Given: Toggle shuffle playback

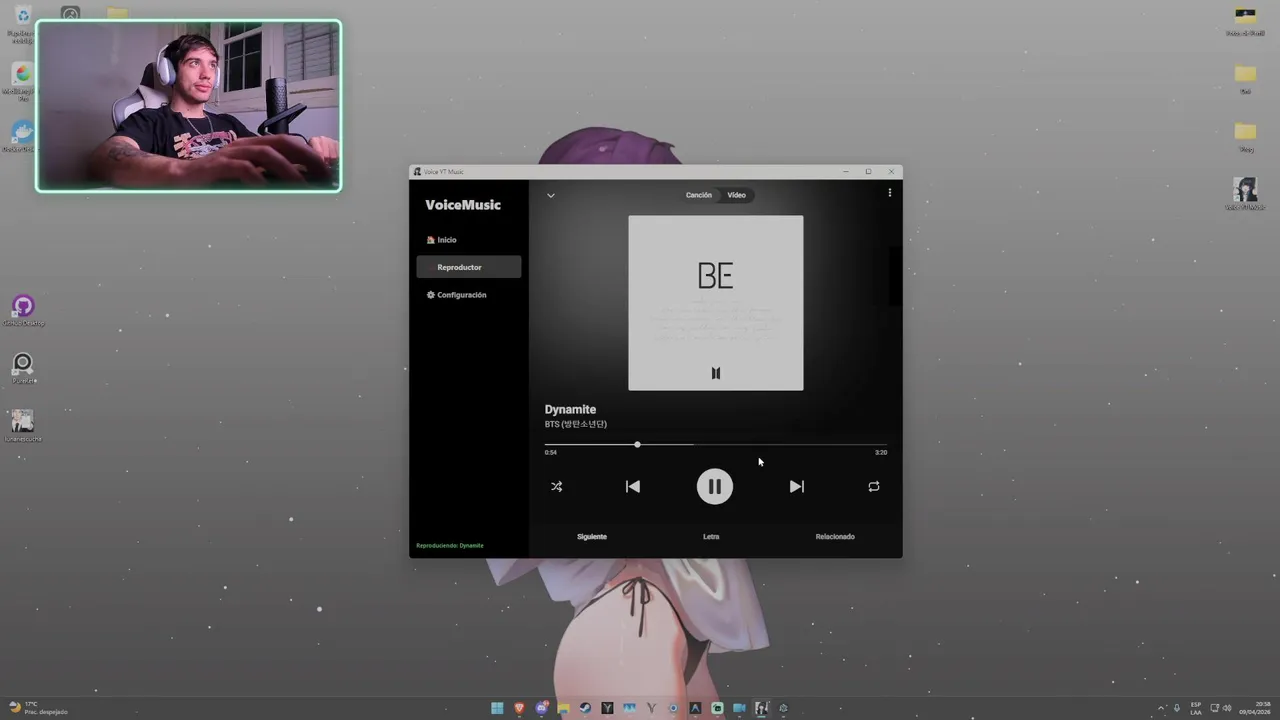Looking at the screenshot, I should 556,486.
